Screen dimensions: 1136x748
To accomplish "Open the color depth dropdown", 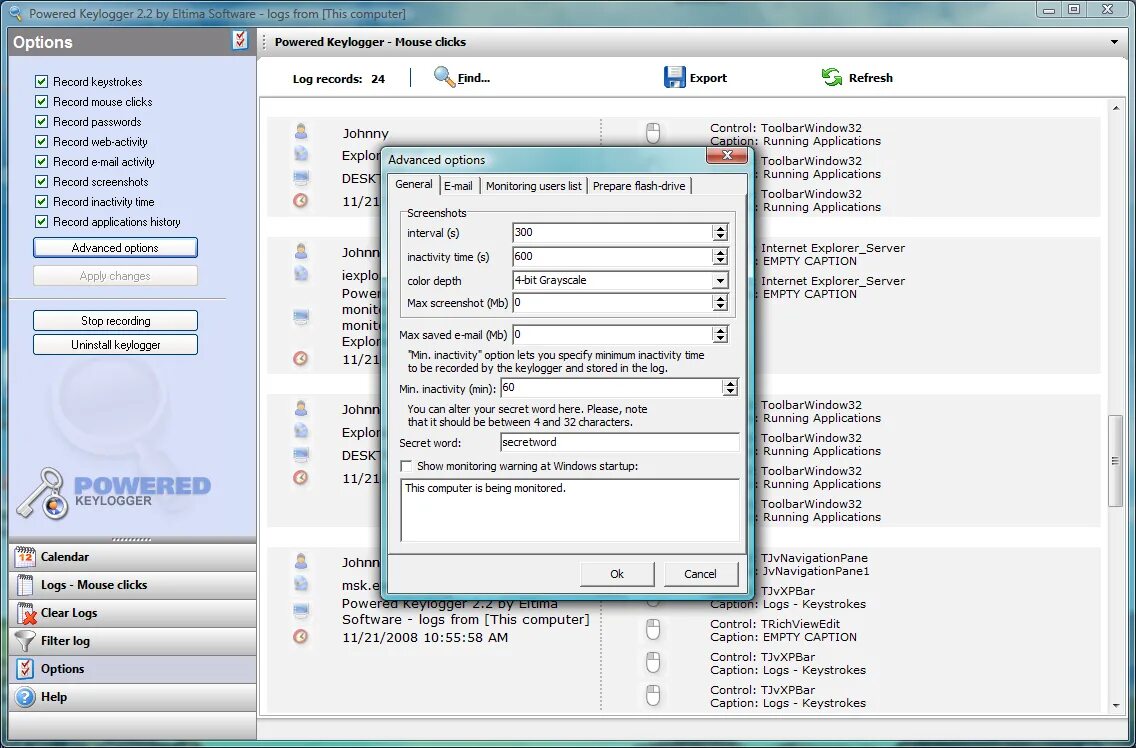I will (x=719, y=280).
